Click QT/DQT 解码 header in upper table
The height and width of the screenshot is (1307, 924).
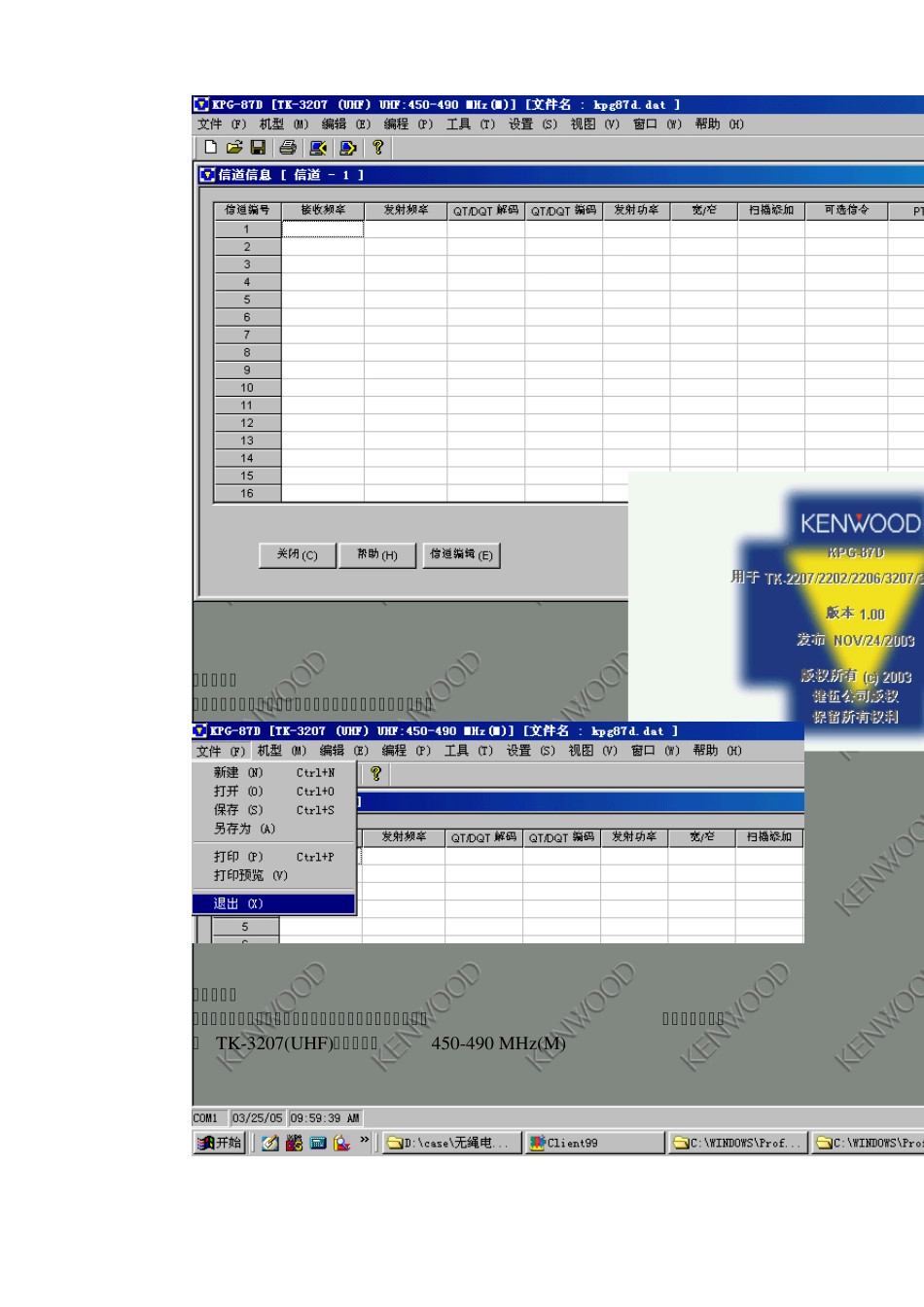(x=486, y=210)
